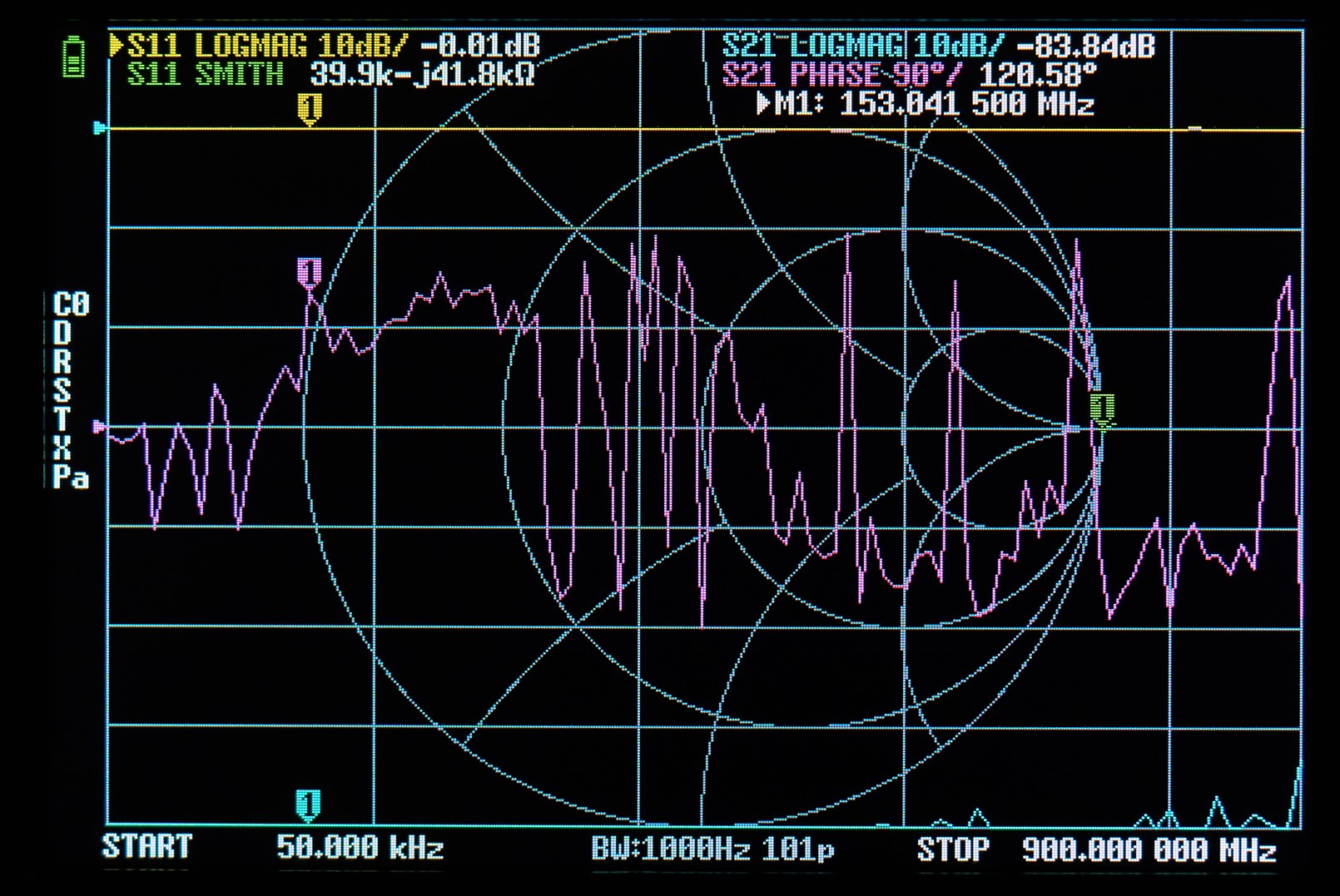This screenshot has height=896, width=1340.
Task: Tap the -83.84dB S21 LOGMAG value
Action: pyautogui.click(x=1087, y=45)
